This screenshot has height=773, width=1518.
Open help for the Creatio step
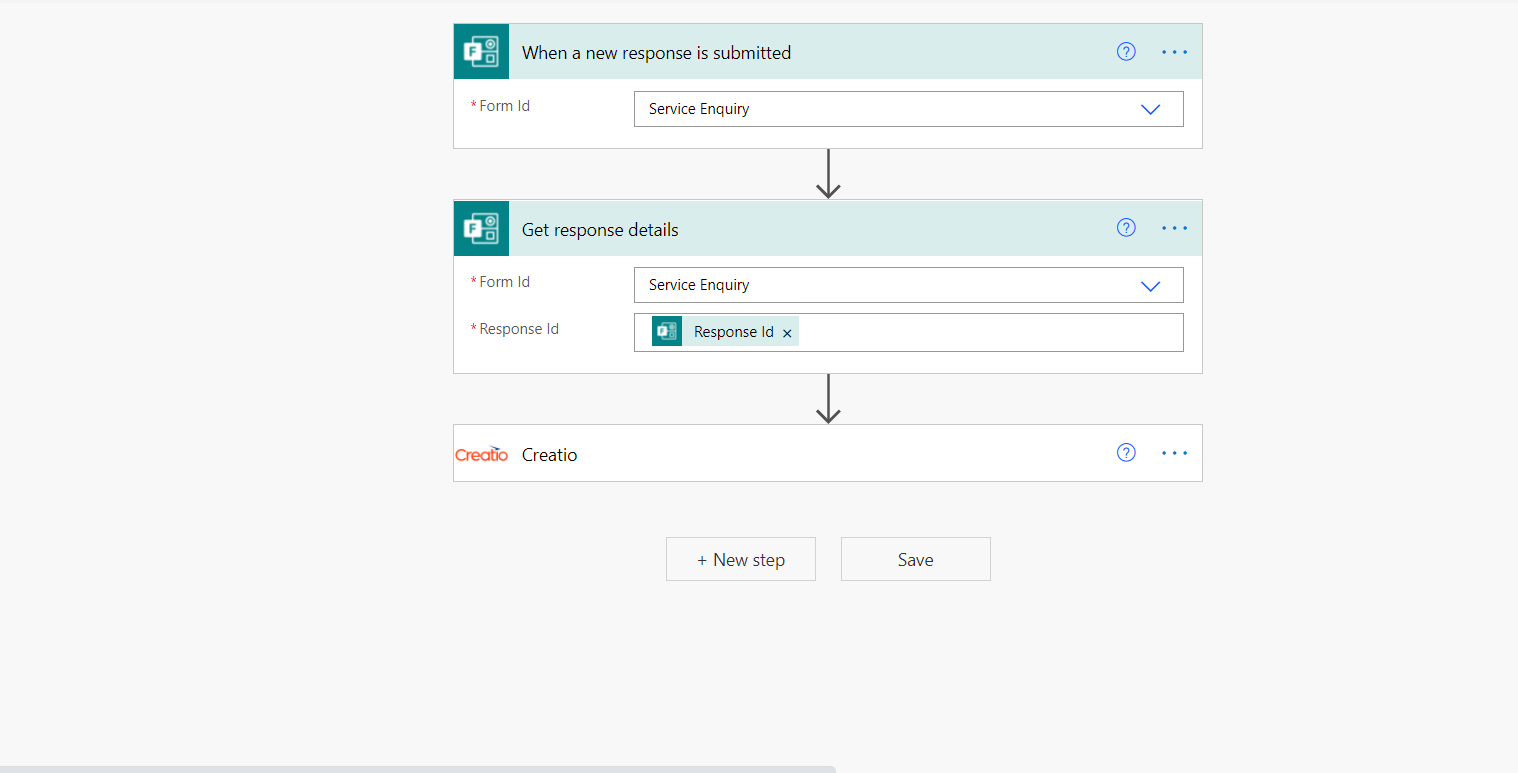(1126, 453)
